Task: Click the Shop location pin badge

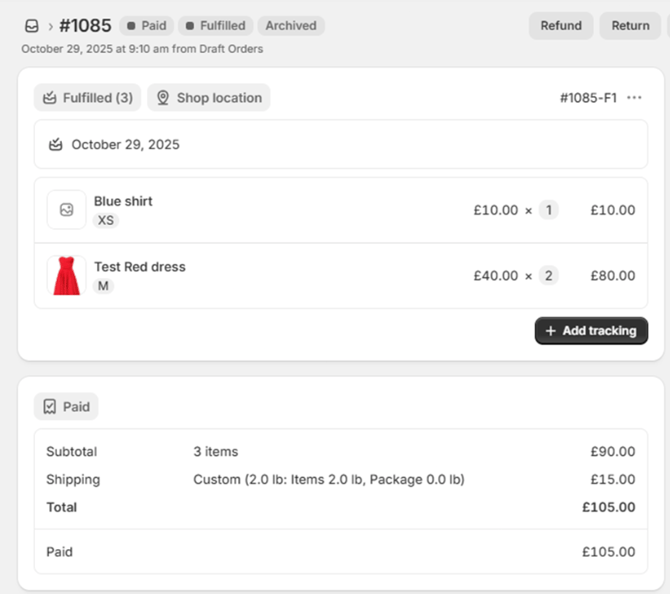Action: pos(209,98)
